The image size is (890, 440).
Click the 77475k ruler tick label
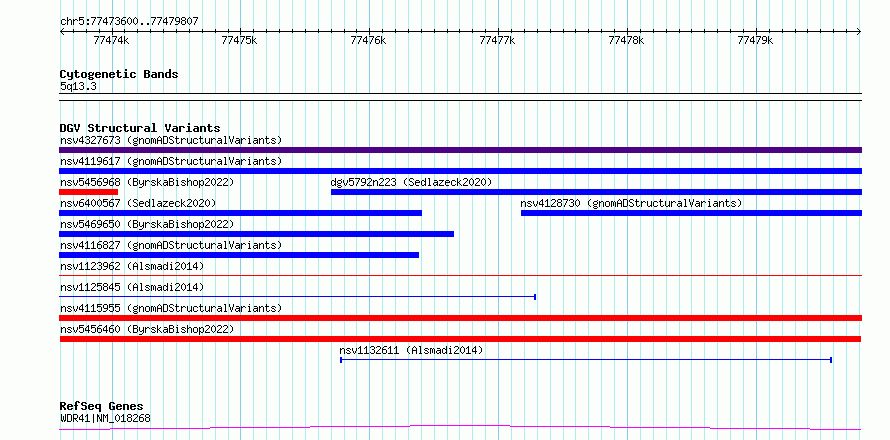coord(240,40)
